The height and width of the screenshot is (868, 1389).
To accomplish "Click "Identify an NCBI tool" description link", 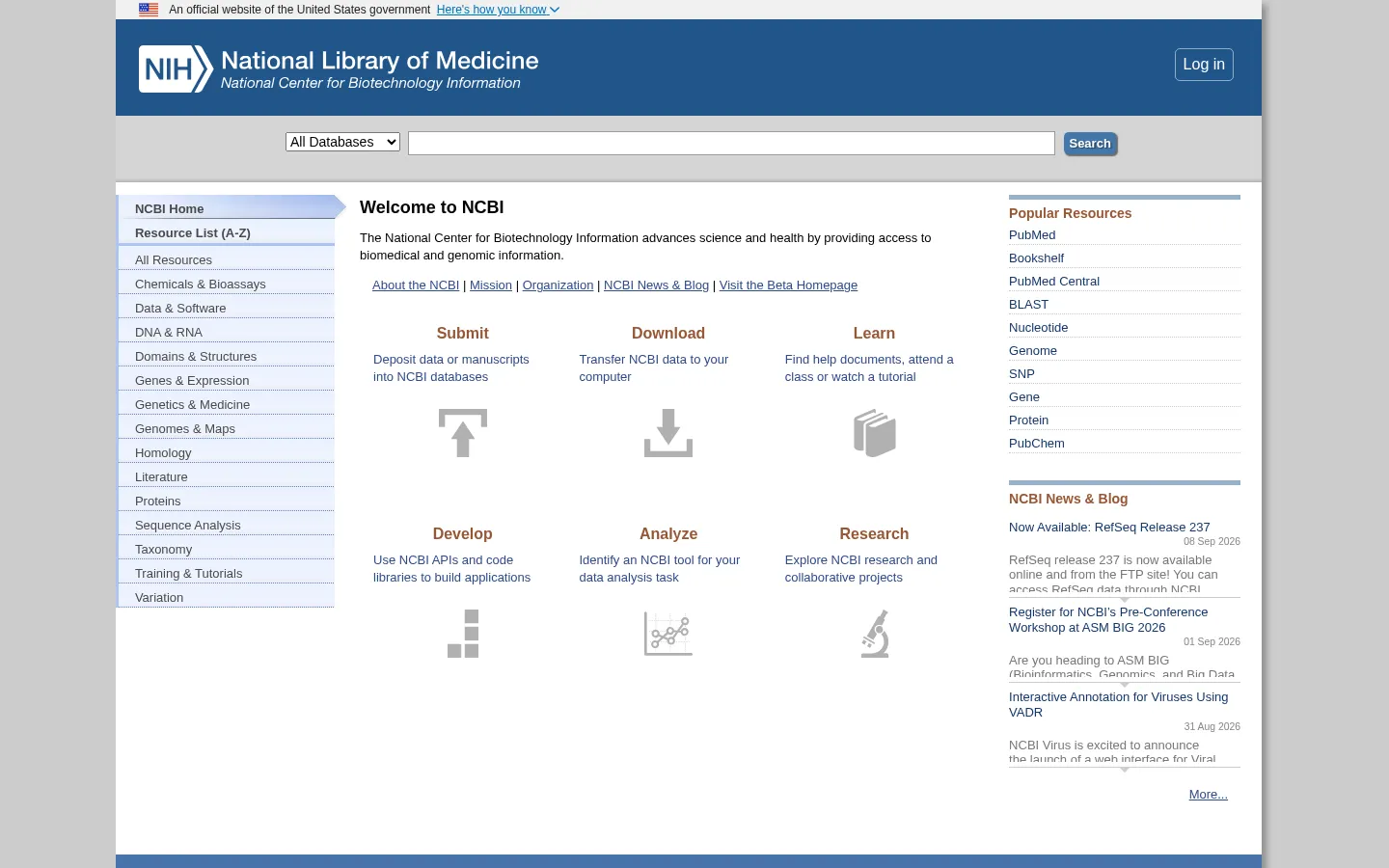I will click(660, 568).
